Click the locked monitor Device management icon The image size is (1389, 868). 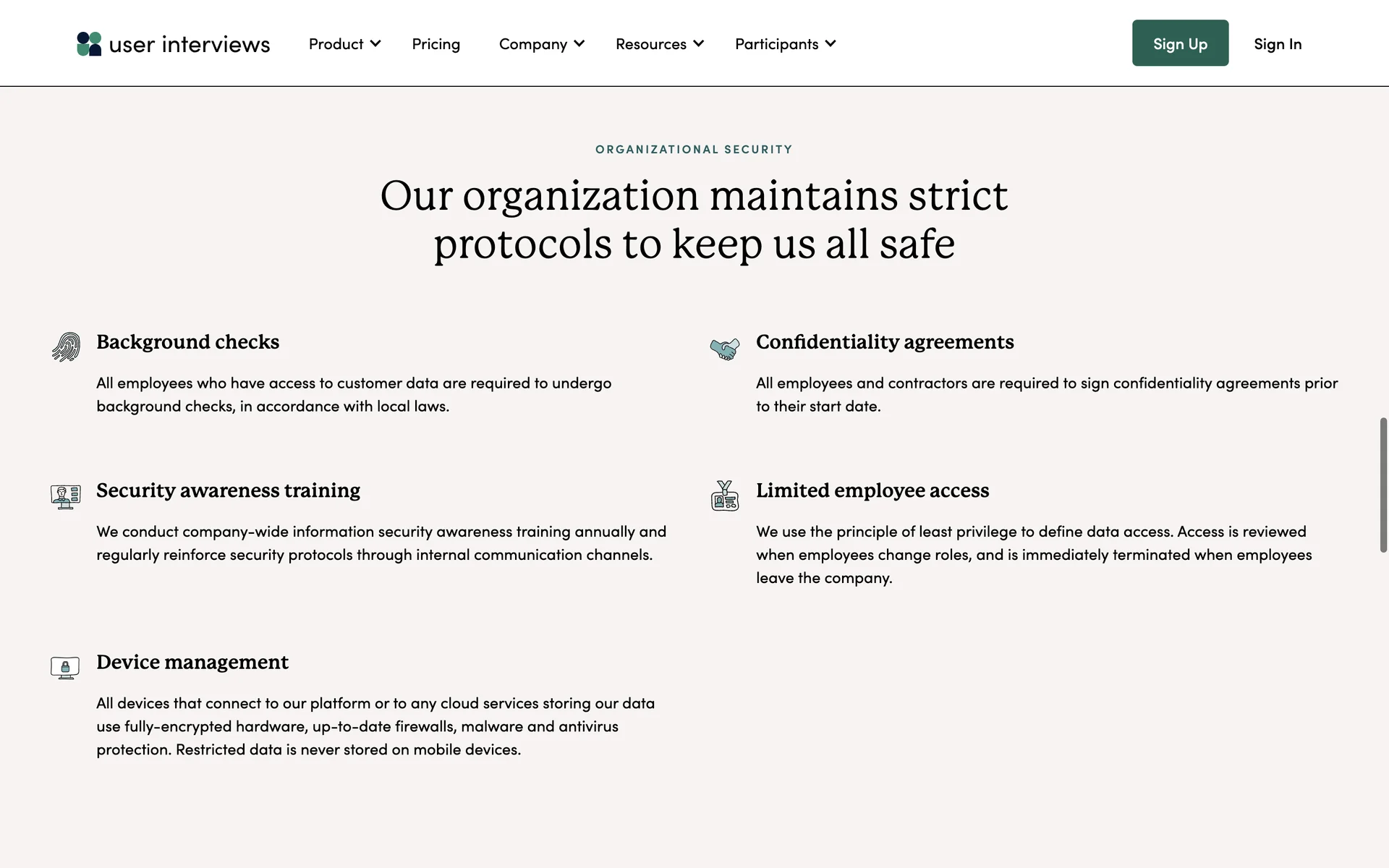tap(65, 667)
